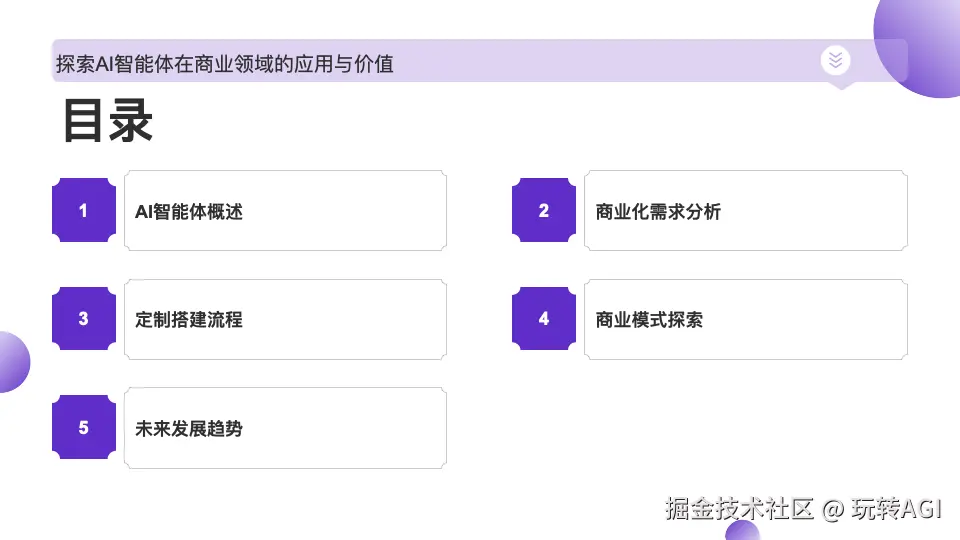Image resolution: width=960 pixels, height=540 pixels.
Task: Click the purple number 3 badge
Action: pyautogui.click(x=83, y=319)
